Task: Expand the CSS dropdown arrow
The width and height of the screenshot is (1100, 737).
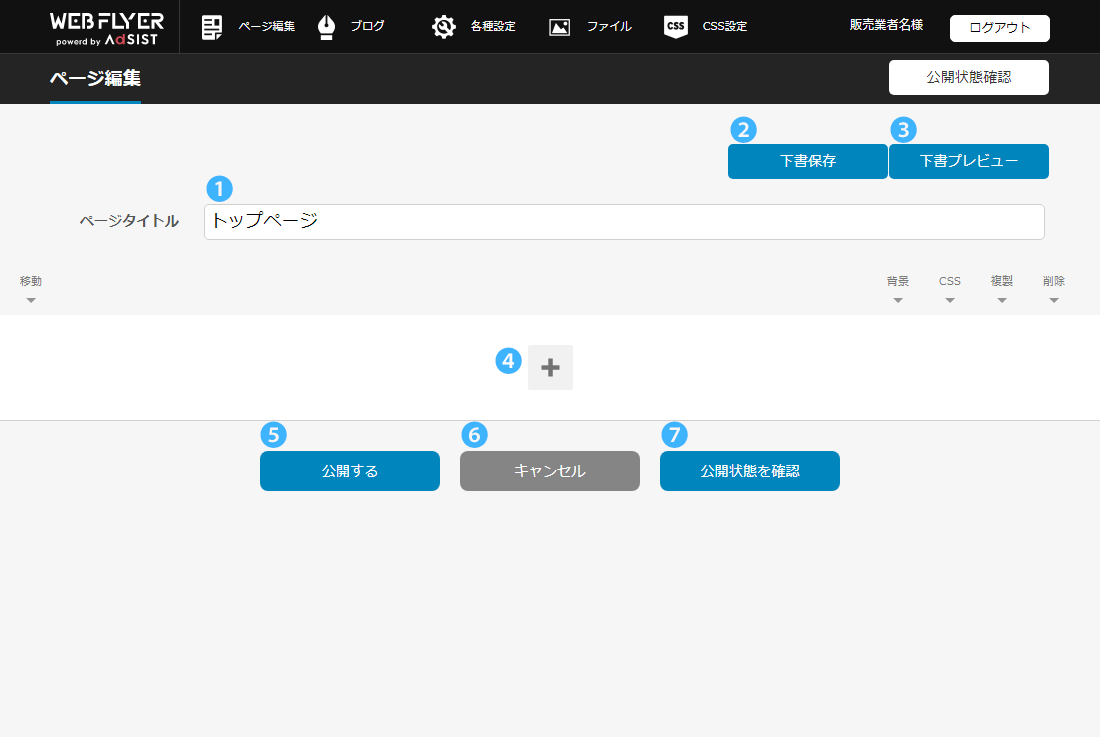Action: coord(950,300)
